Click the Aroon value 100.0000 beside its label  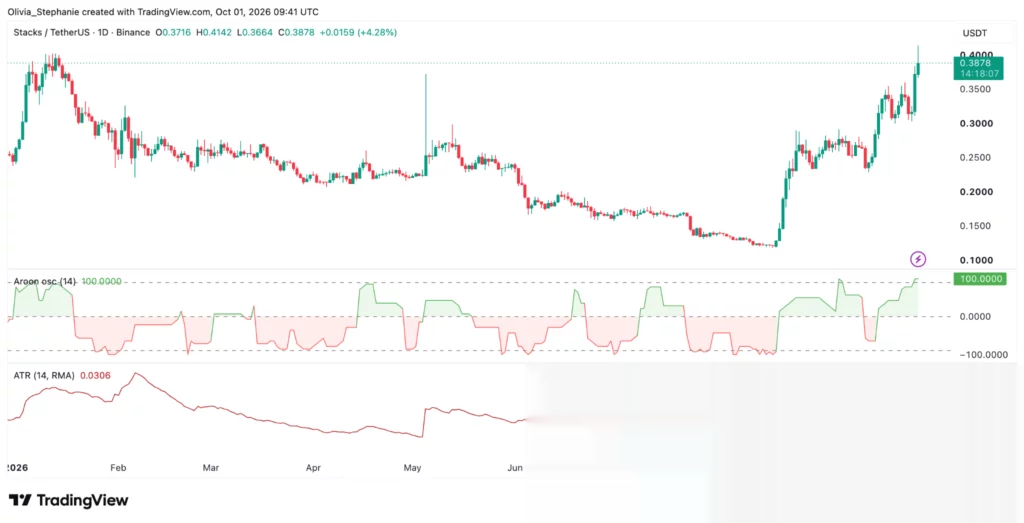coord(101,281)
